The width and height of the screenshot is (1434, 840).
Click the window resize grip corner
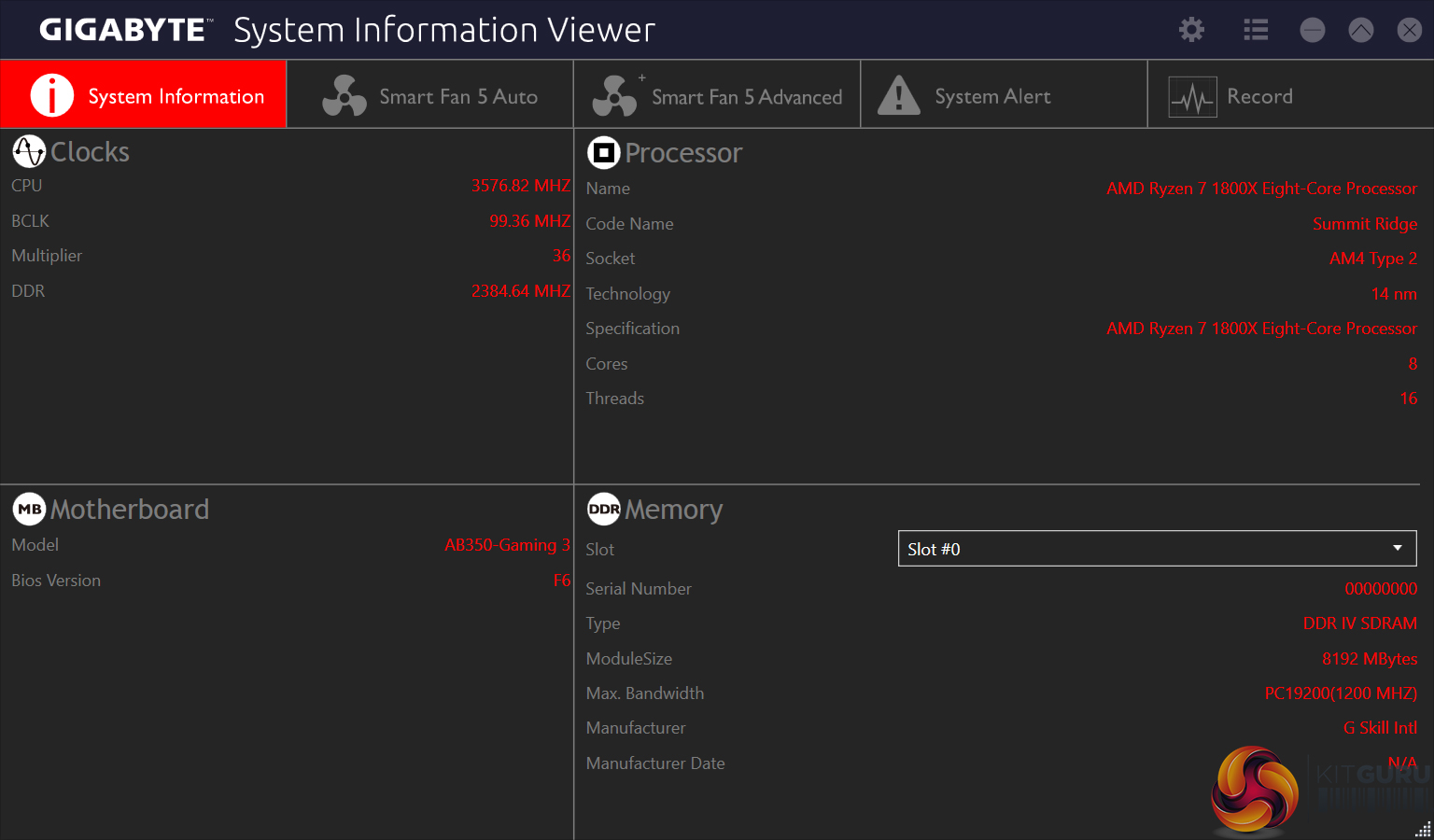click(x=1424, y=830)
